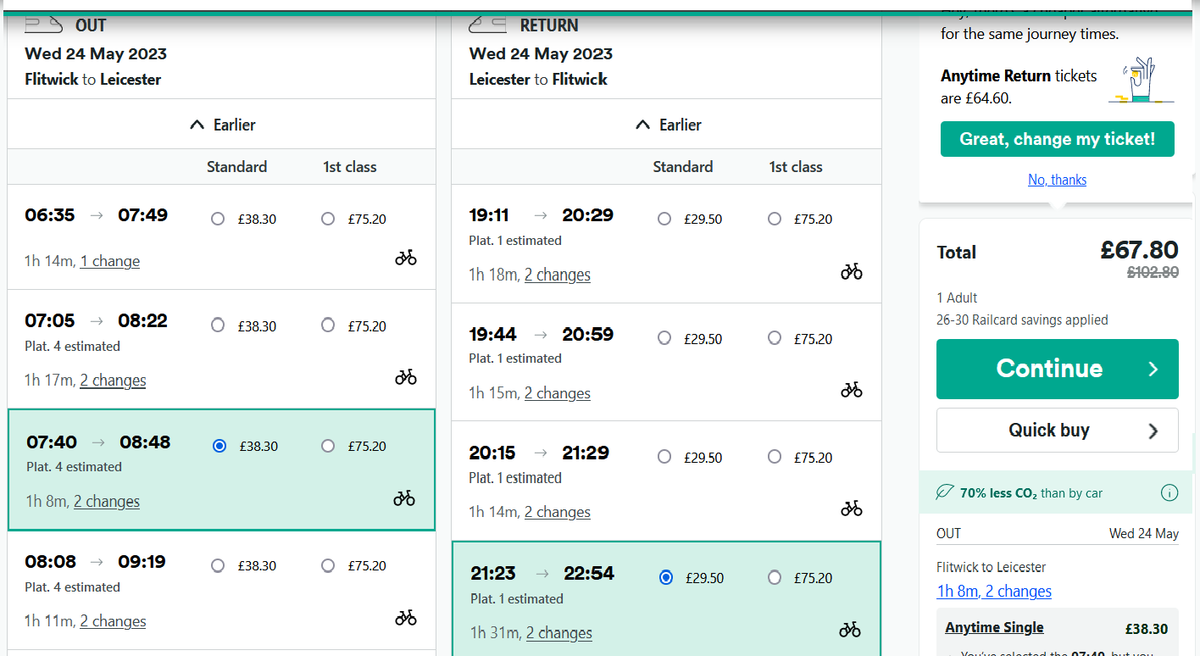The image size is (1200, 656).
Task: Select 1st class £75.20 for 08:08 departure
Action: coord(328,566)
